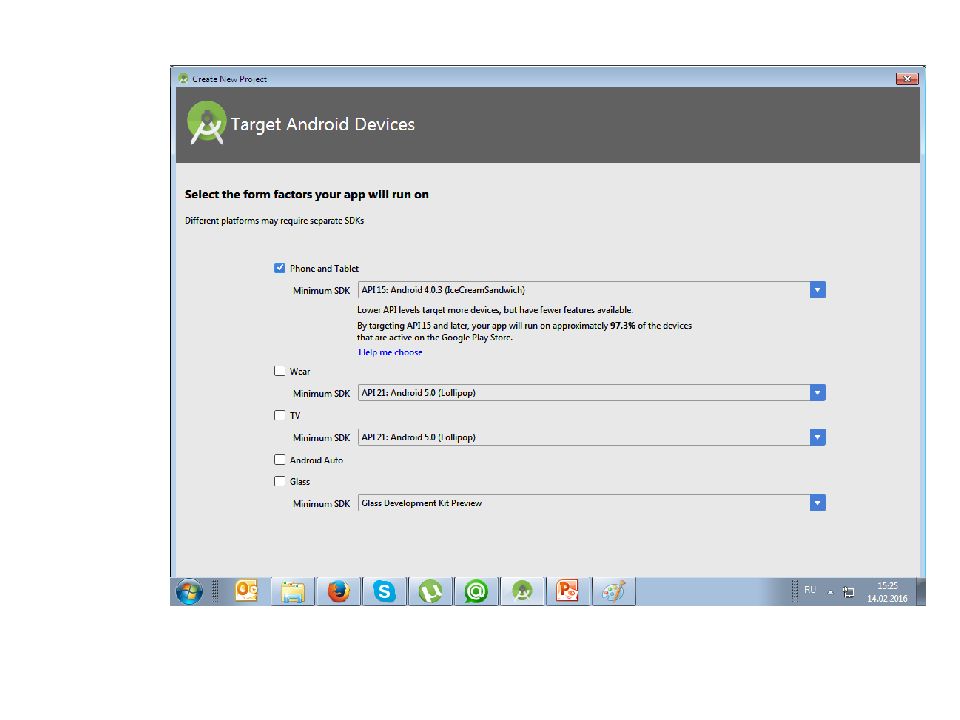Click Lower API levels target more devices text
The image size is (960, 720).
[495, 310]
